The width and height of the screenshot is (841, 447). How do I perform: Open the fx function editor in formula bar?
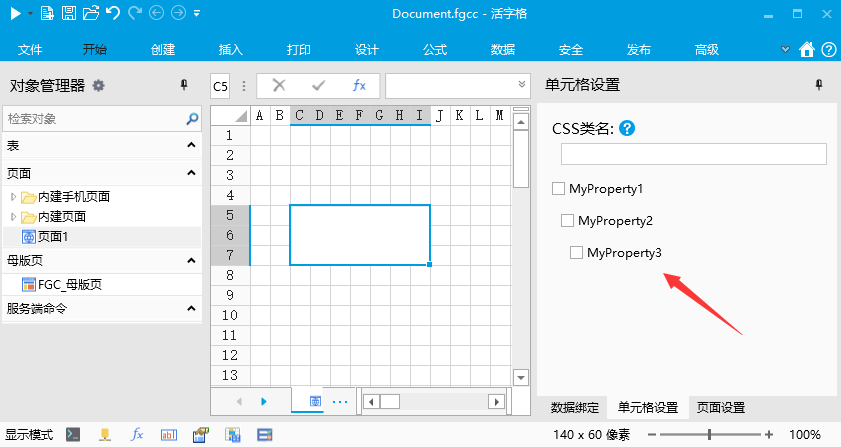pos(359,85)
